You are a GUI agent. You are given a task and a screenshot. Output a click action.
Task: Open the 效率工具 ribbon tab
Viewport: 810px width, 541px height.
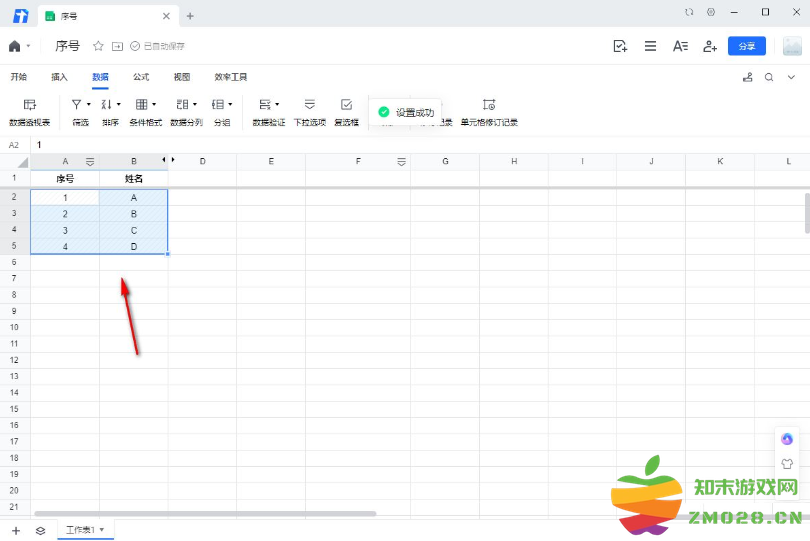tap(230, 77)
